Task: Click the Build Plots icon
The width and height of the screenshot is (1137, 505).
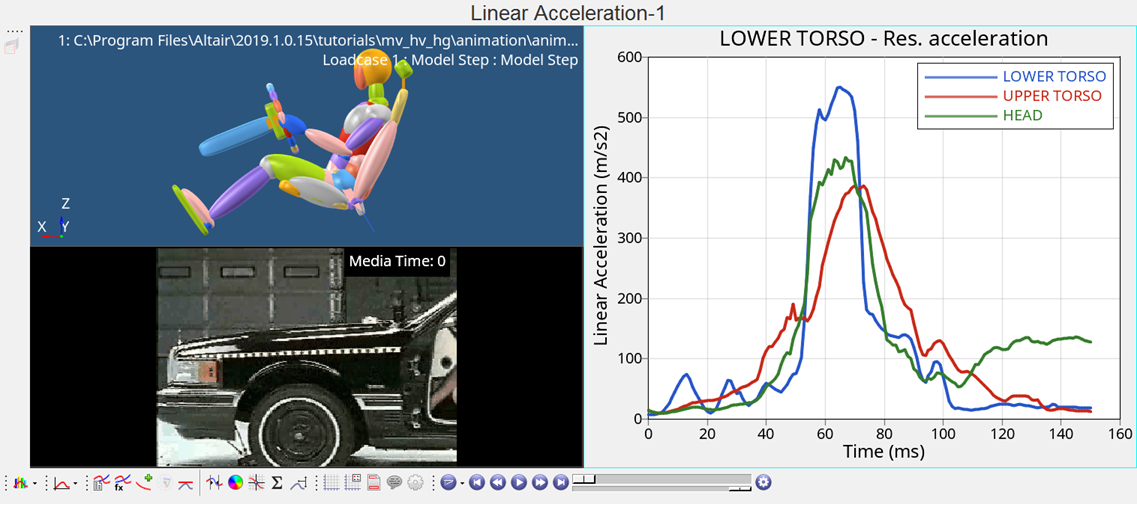Action: point(19,483)
